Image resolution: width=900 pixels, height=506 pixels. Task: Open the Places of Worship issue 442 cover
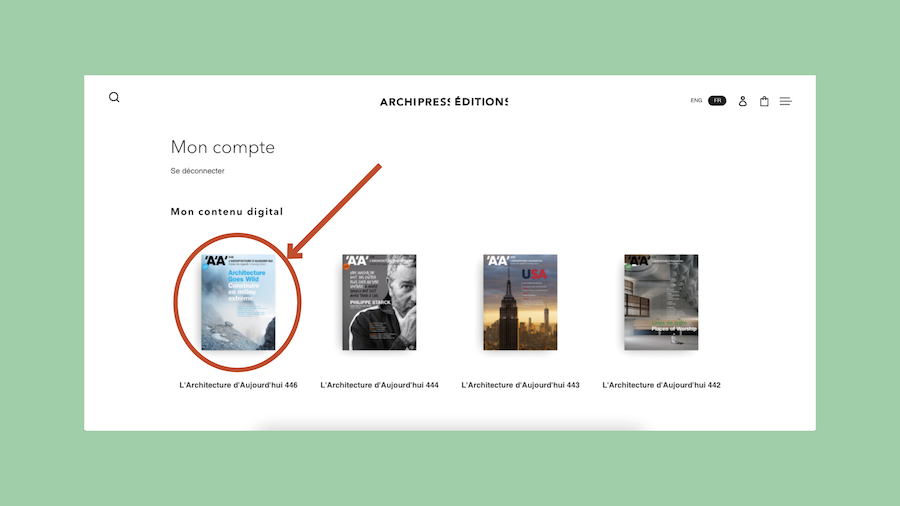click(x=661, y=302)
